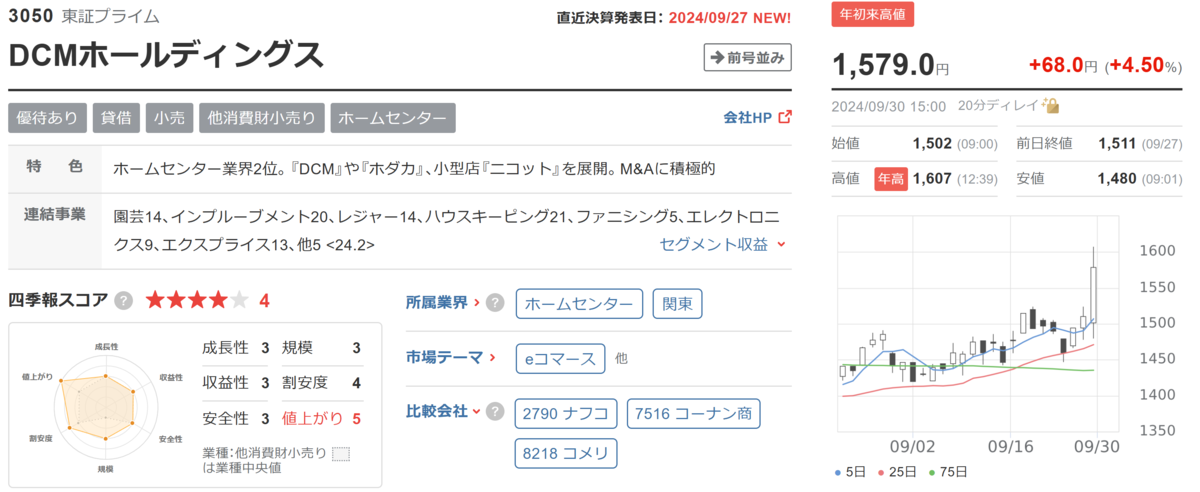
Task: Click the 特色 row label
Action: (54, 167)
